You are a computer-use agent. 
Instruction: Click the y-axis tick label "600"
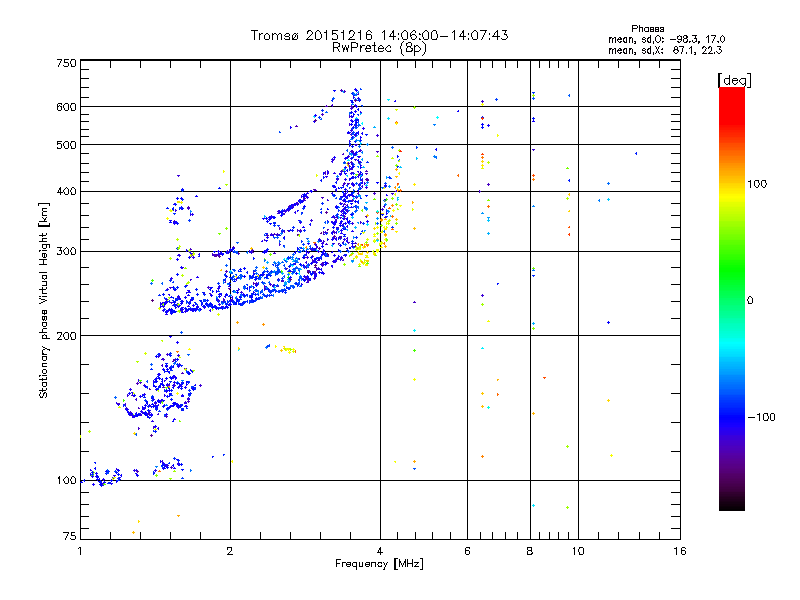coord(66,107)
